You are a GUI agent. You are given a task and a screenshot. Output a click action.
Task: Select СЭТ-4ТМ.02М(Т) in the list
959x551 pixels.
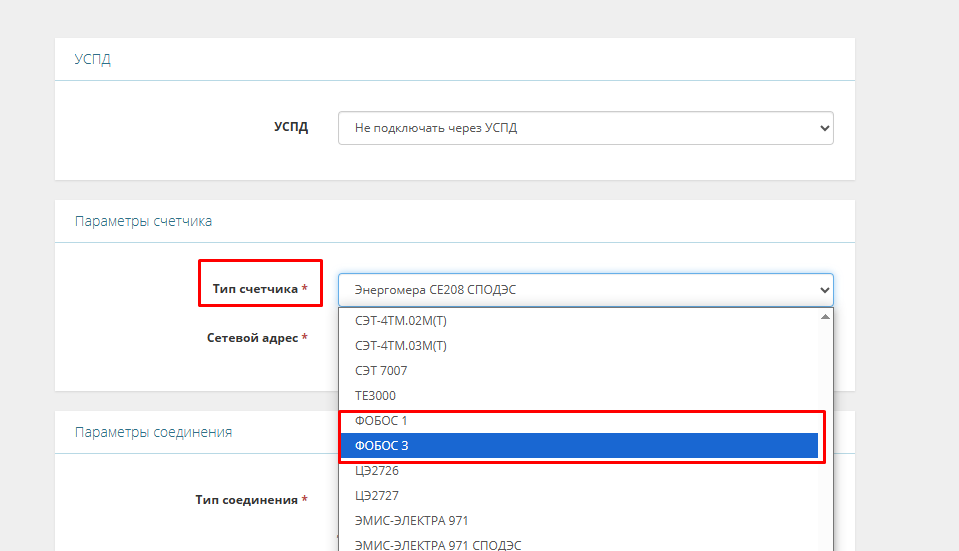tap(579, 320)
